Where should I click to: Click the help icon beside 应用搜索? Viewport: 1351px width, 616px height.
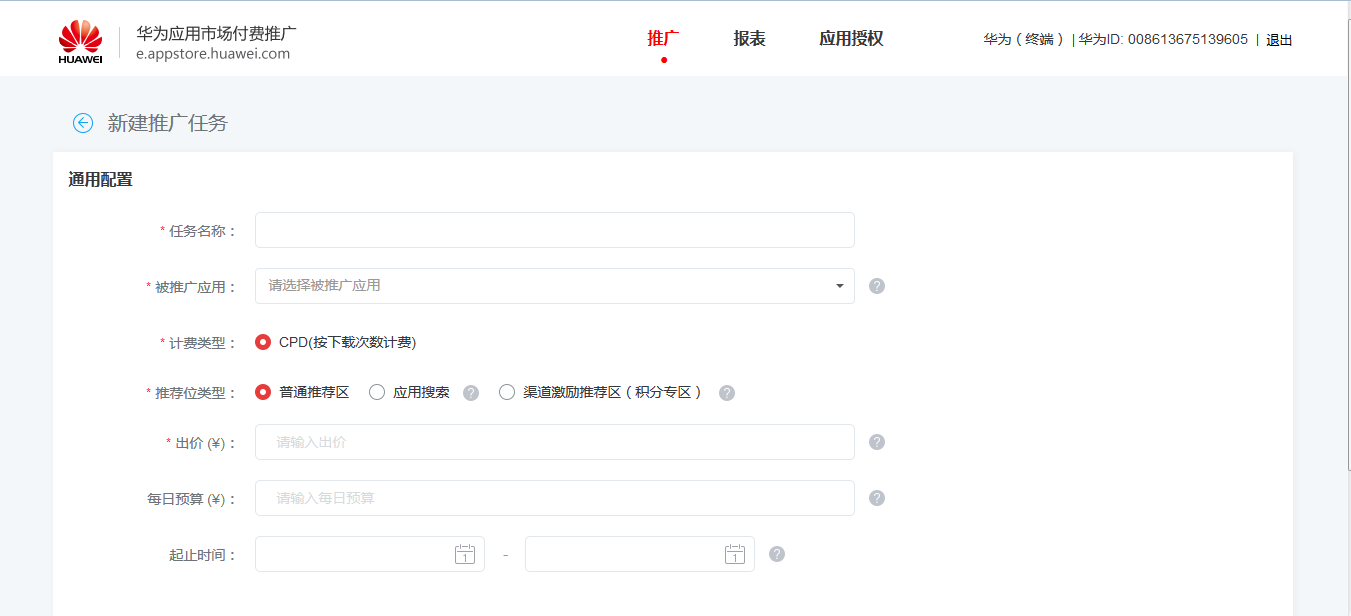click(470, 392)
